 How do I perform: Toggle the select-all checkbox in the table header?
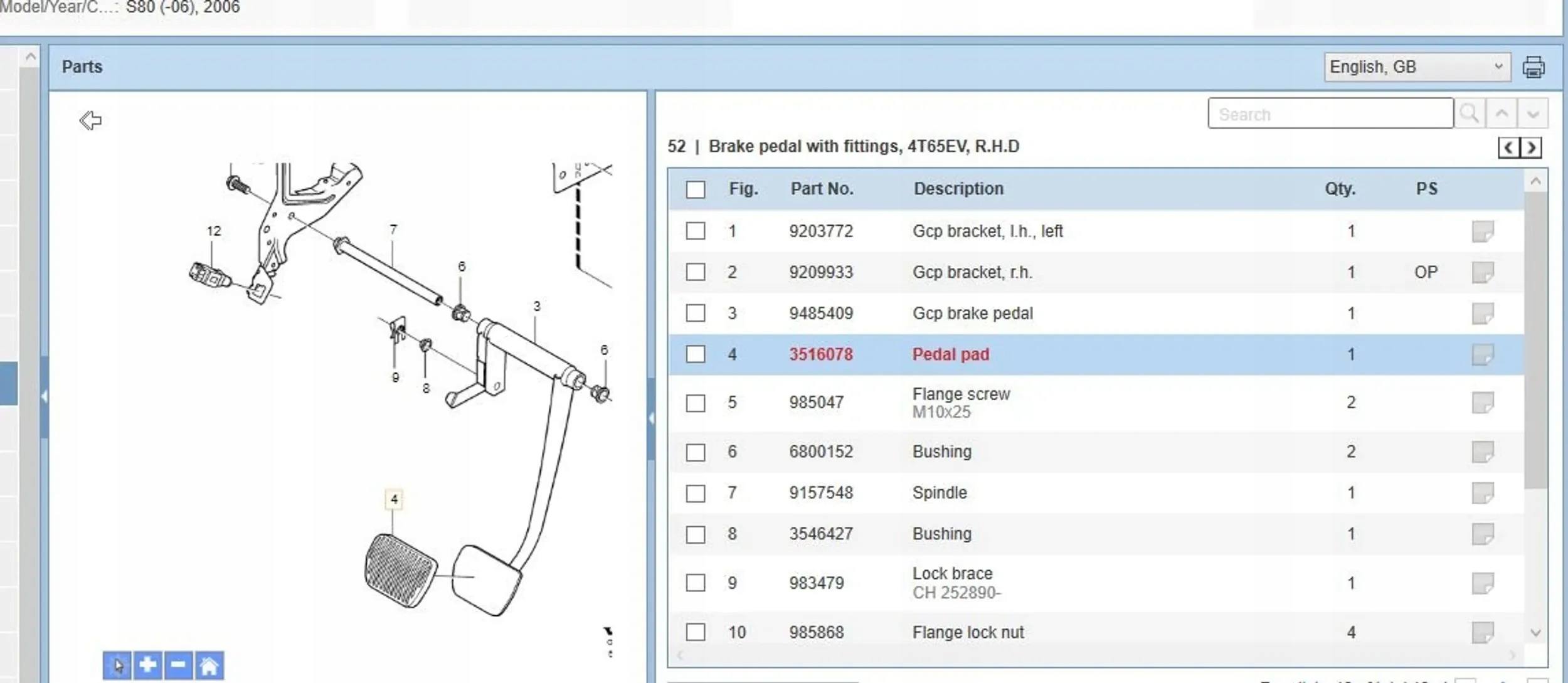point(695,189)
